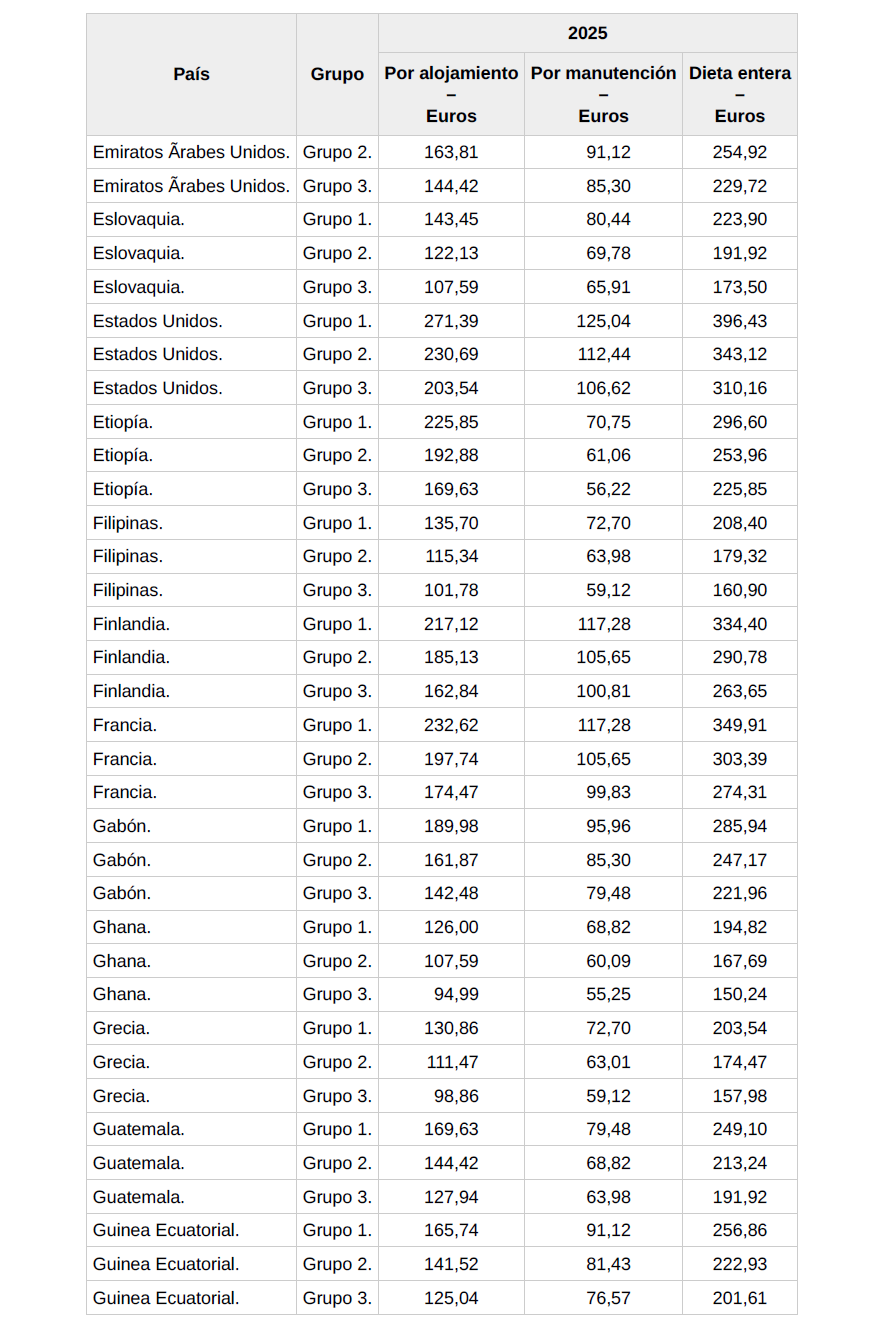Select Francia Grupo 1 Dieta entera 349,91
The width and height of the screenshot is (887, 1320).
coord(739,725)
